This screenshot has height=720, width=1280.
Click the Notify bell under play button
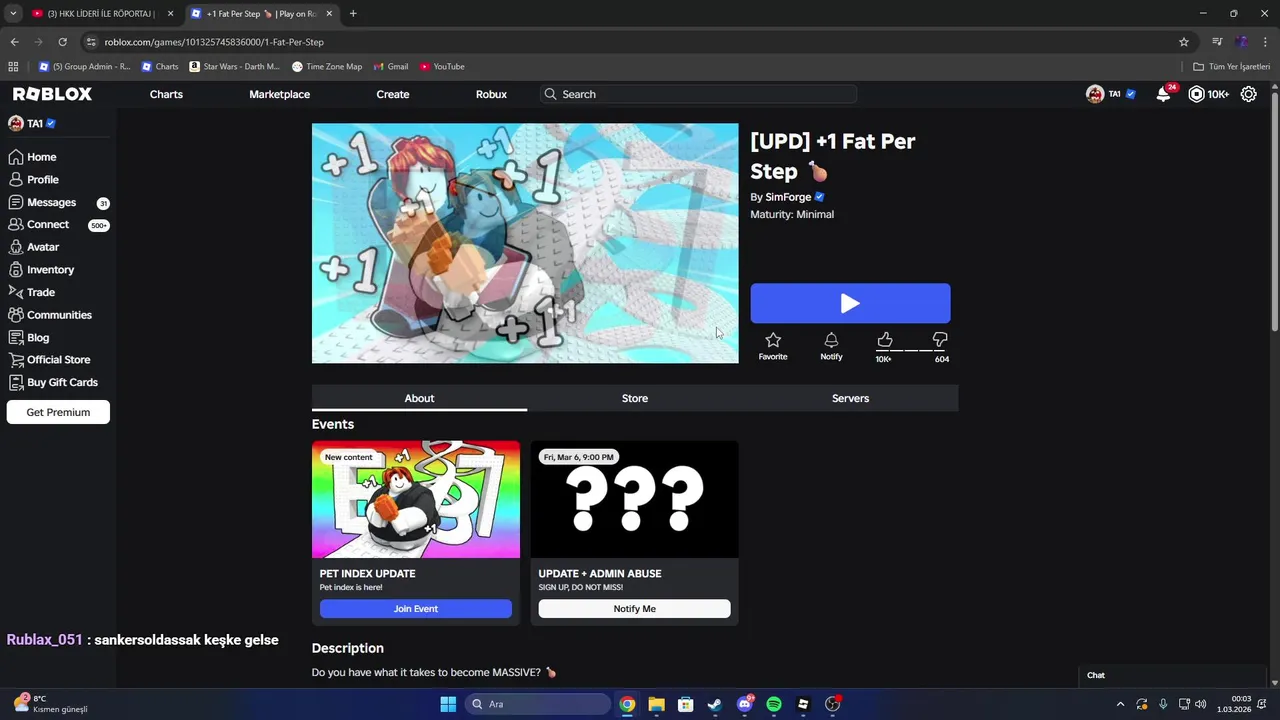pyautogui.click(x=831, y=346)
